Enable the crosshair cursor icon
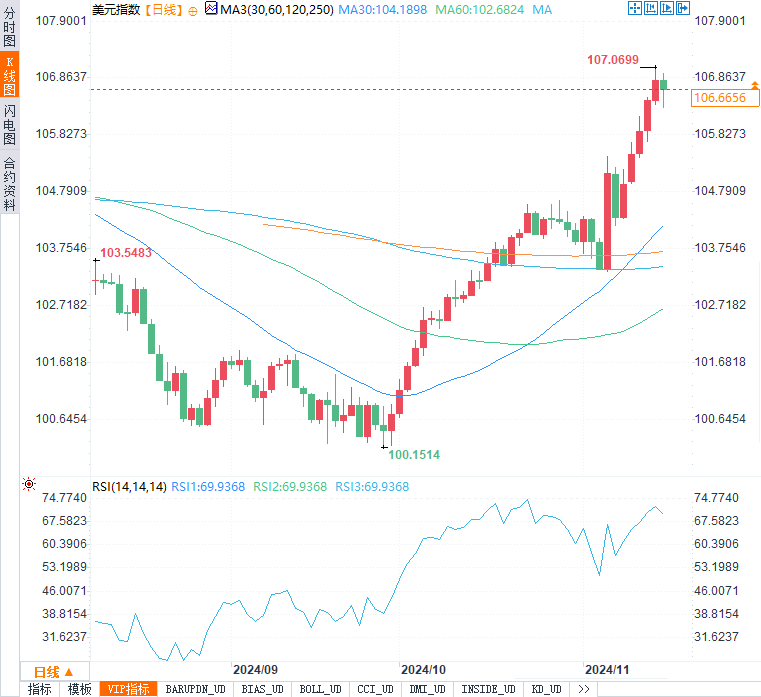This screenshot has height=697, width=761. [635, 8]
